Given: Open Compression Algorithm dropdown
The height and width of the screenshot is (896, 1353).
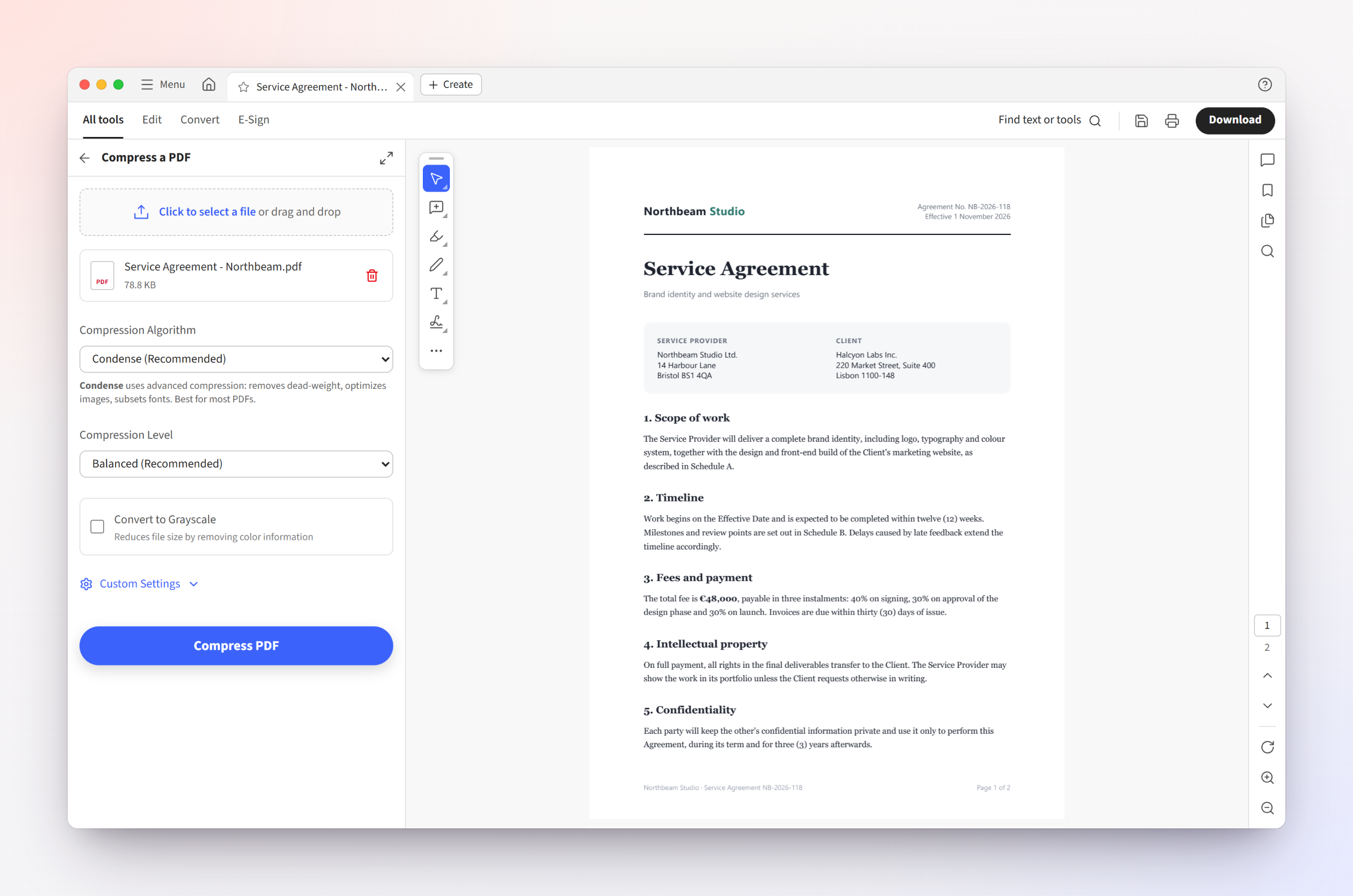Looking at the screenshot, I should point(236,359).
